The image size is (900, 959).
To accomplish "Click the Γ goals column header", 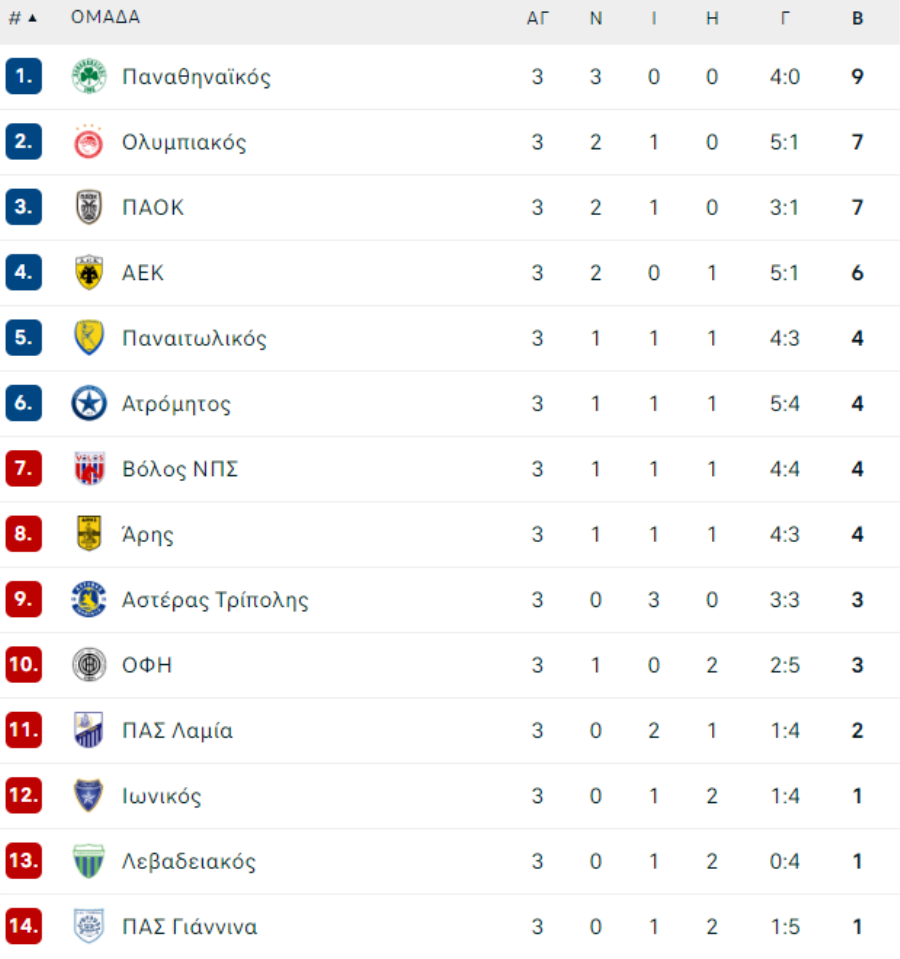I will (x=785, y=18).
